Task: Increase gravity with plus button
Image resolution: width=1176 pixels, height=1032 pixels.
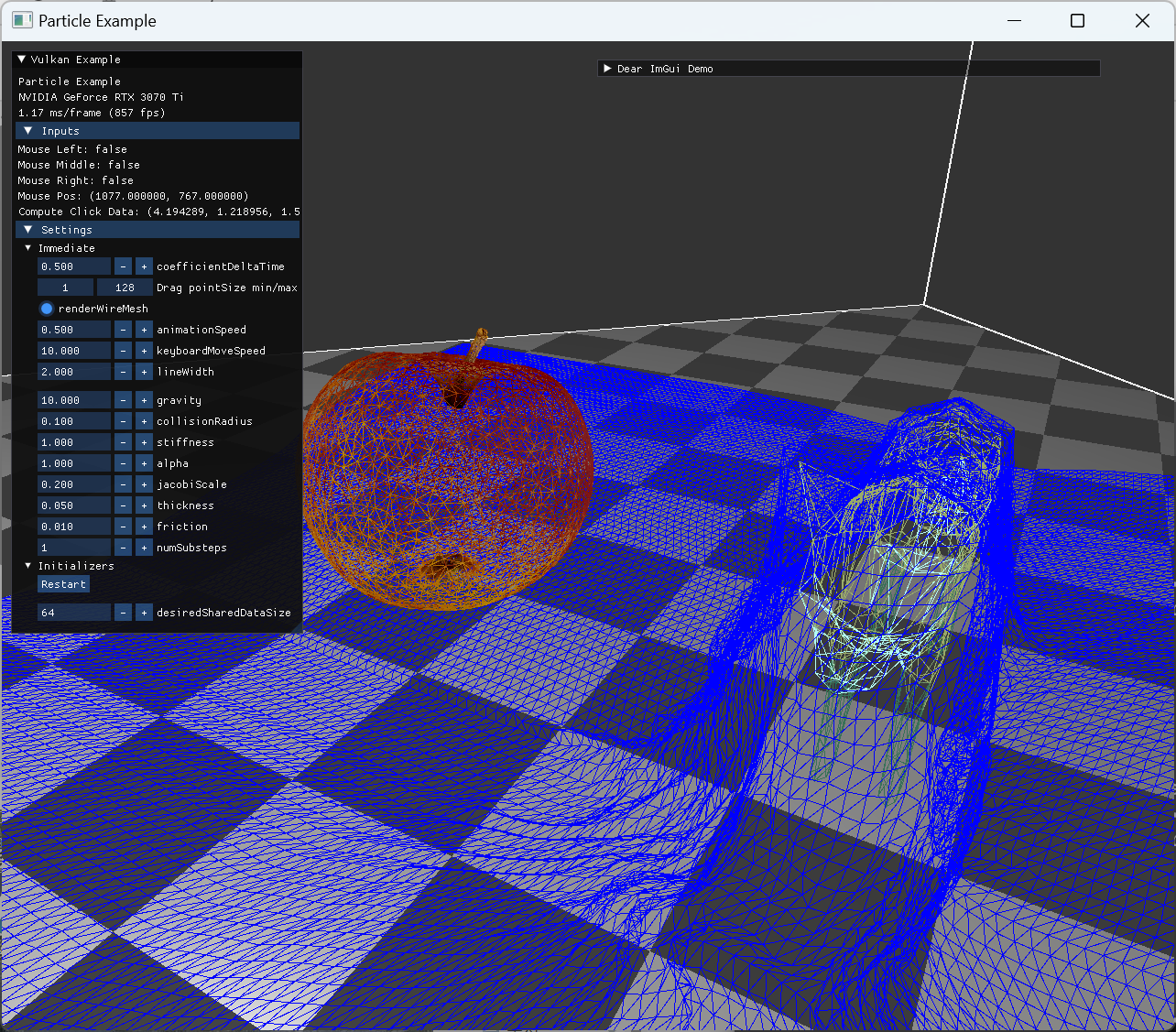Action: click(144, 400)
